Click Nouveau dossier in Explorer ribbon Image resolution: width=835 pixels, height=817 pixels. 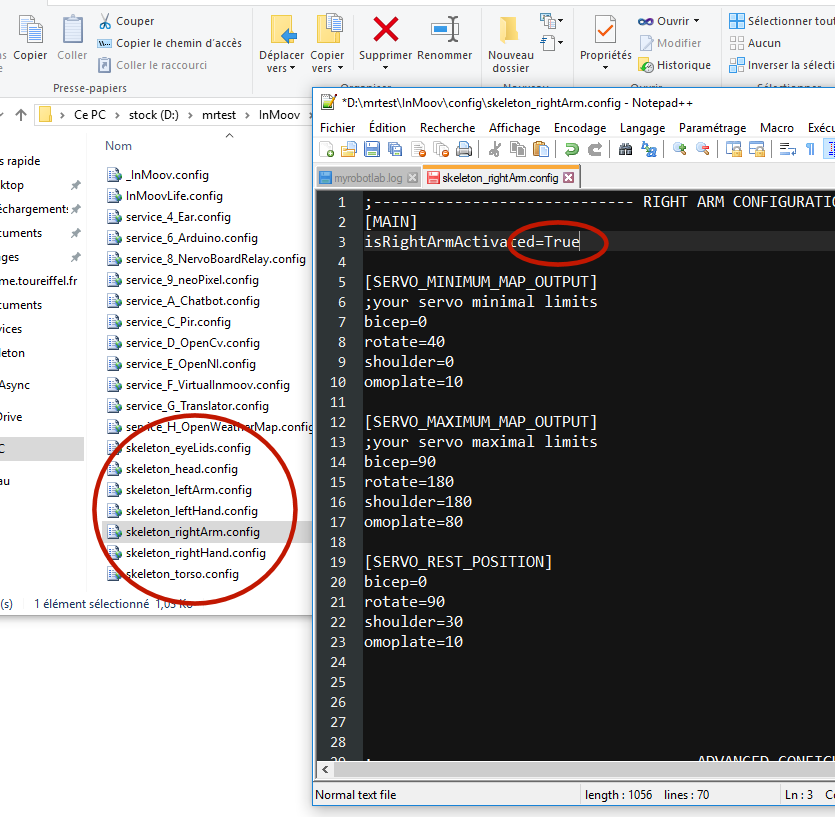tap(510, 45)
